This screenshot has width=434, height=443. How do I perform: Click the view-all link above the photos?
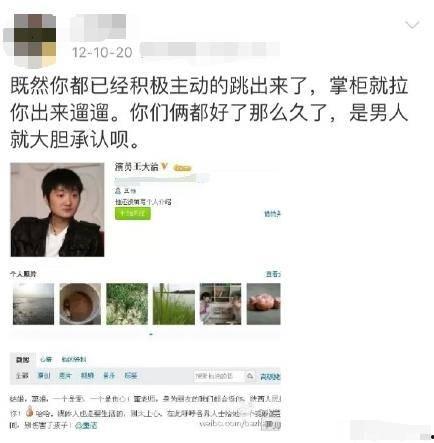coord(273,274)
